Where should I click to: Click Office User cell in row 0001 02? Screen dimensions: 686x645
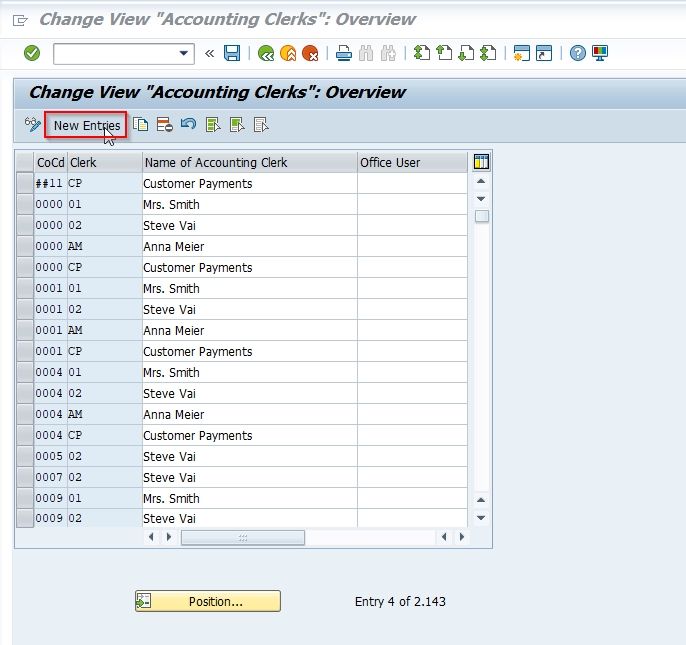pos(413,309)
